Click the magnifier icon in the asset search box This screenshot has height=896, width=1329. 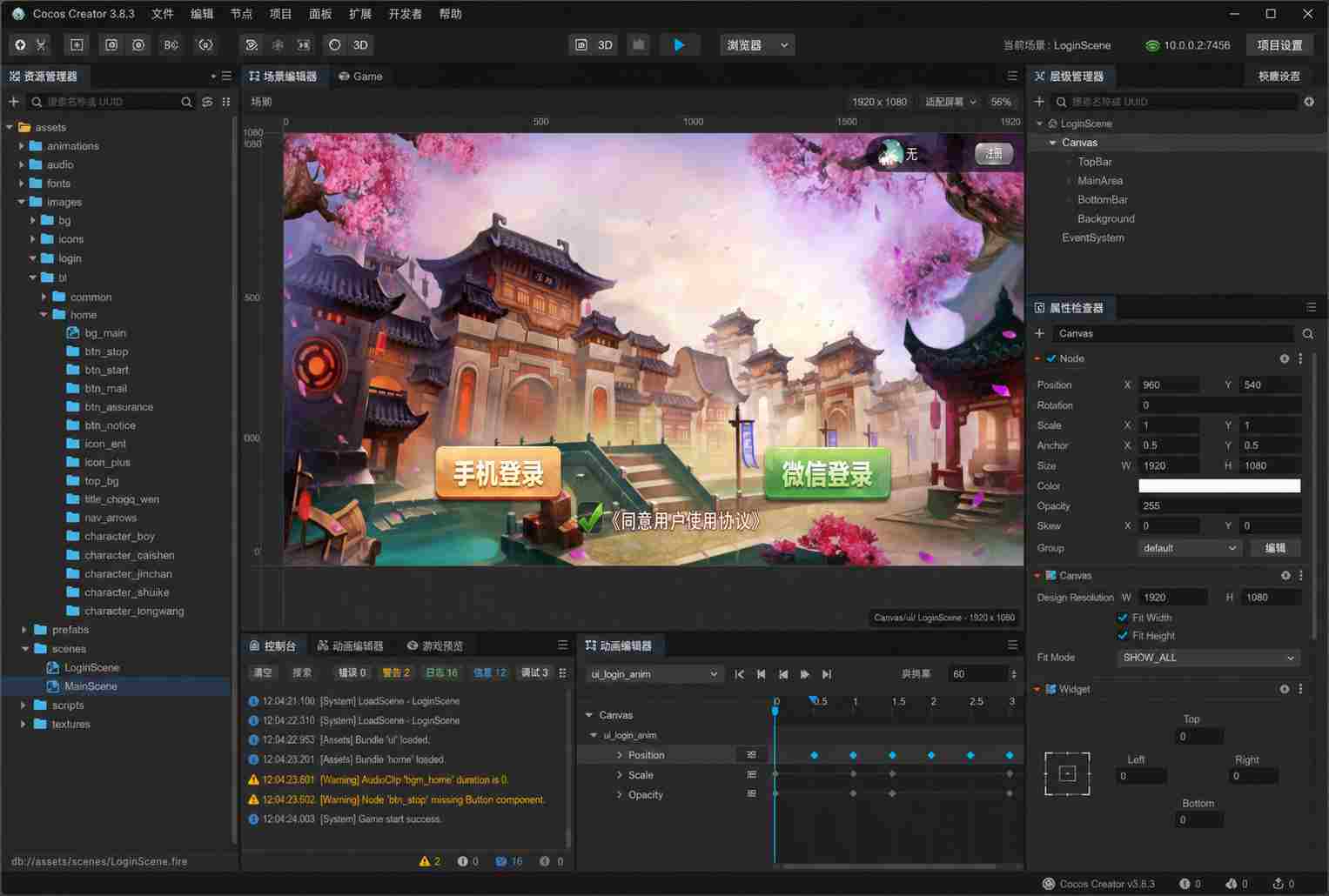point(186,102)
